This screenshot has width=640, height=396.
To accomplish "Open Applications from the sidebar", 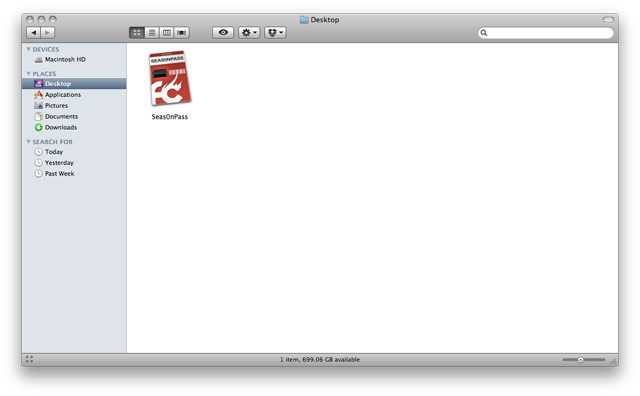I will pos(74,95).
